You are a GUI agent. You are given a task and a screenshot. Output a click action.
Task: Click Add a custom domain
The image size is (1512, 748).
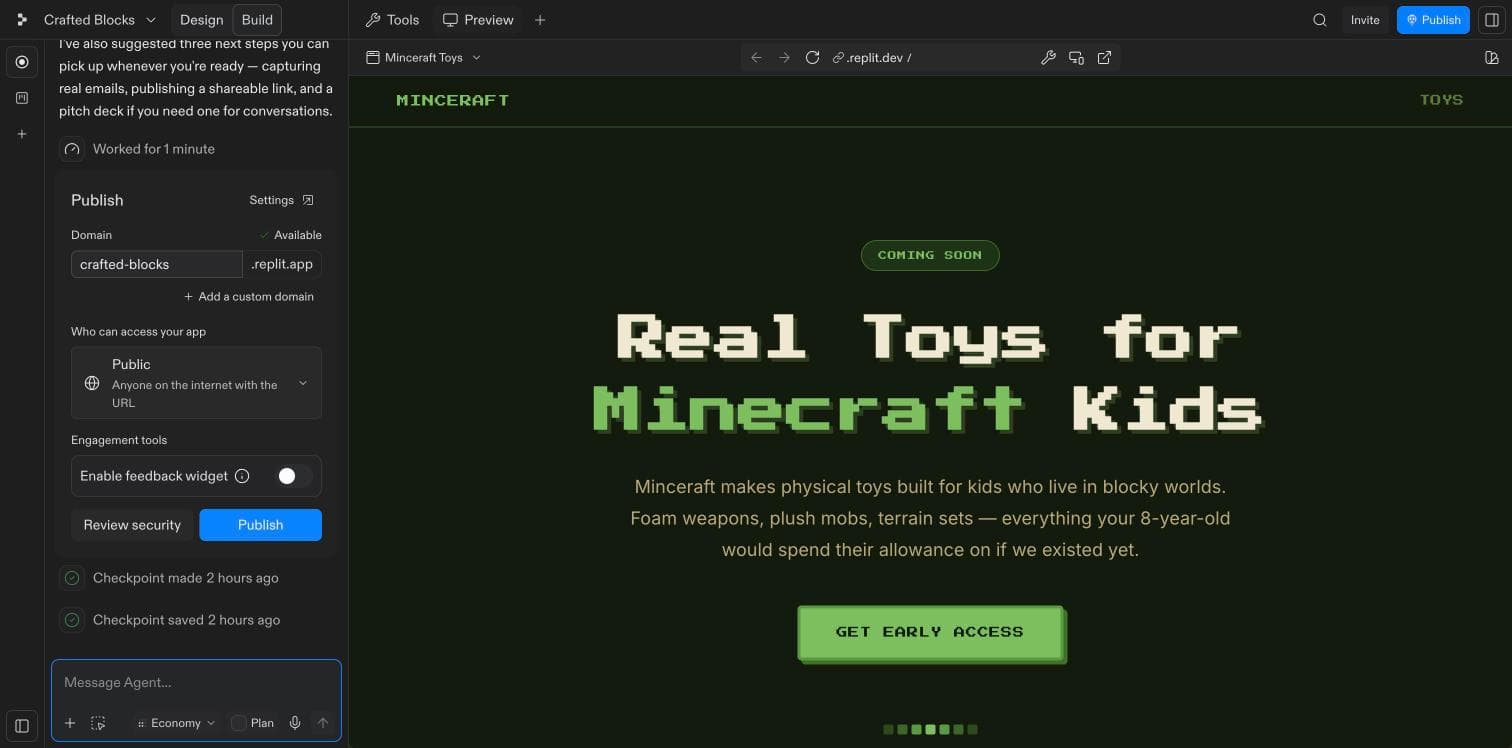tap(249, 297)
